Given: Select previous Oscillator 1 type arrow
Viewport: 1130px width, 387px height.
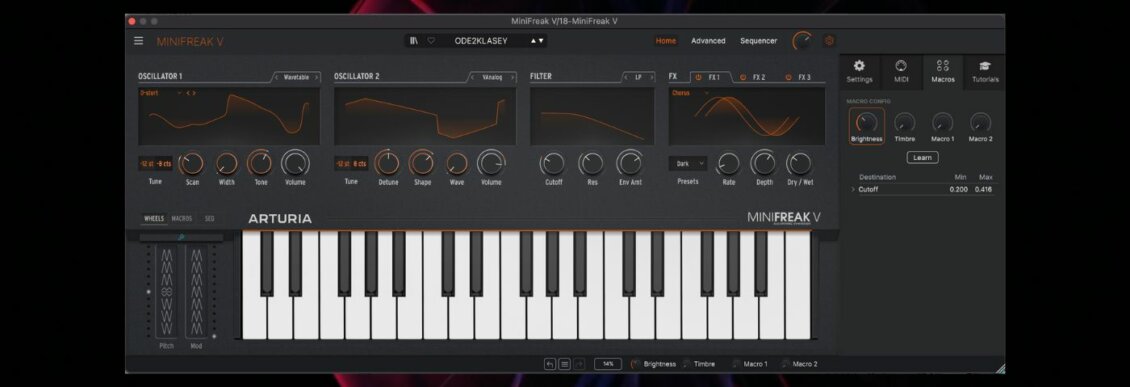Looking at the screenshot, I should (x=276, y=77).
